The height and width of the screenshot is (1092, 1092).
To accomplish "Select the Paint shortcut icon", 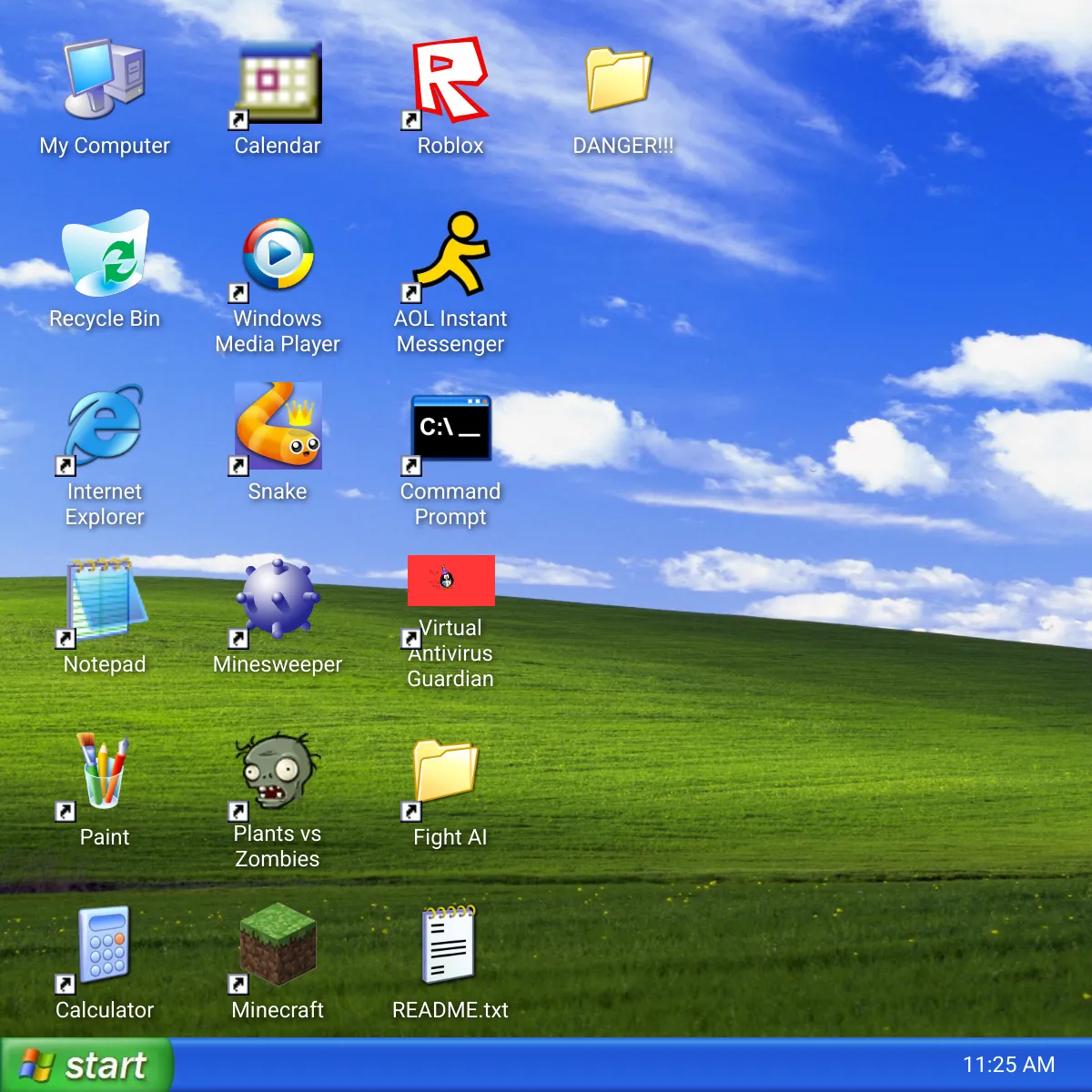I will click(95, 775).
